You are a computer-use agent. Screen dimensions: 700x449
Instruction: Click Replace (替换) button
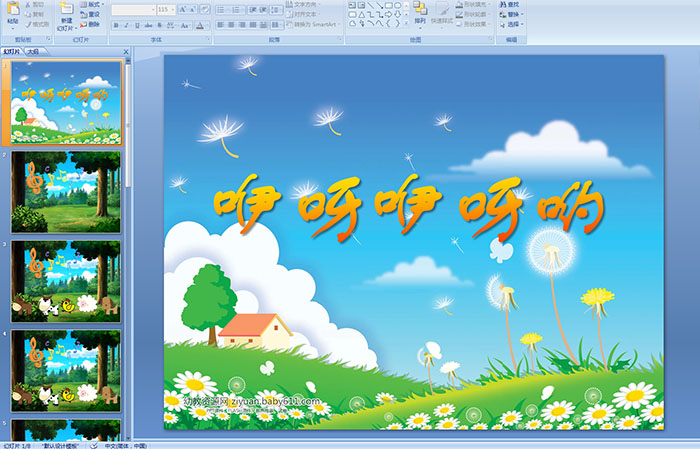(511, 14)
